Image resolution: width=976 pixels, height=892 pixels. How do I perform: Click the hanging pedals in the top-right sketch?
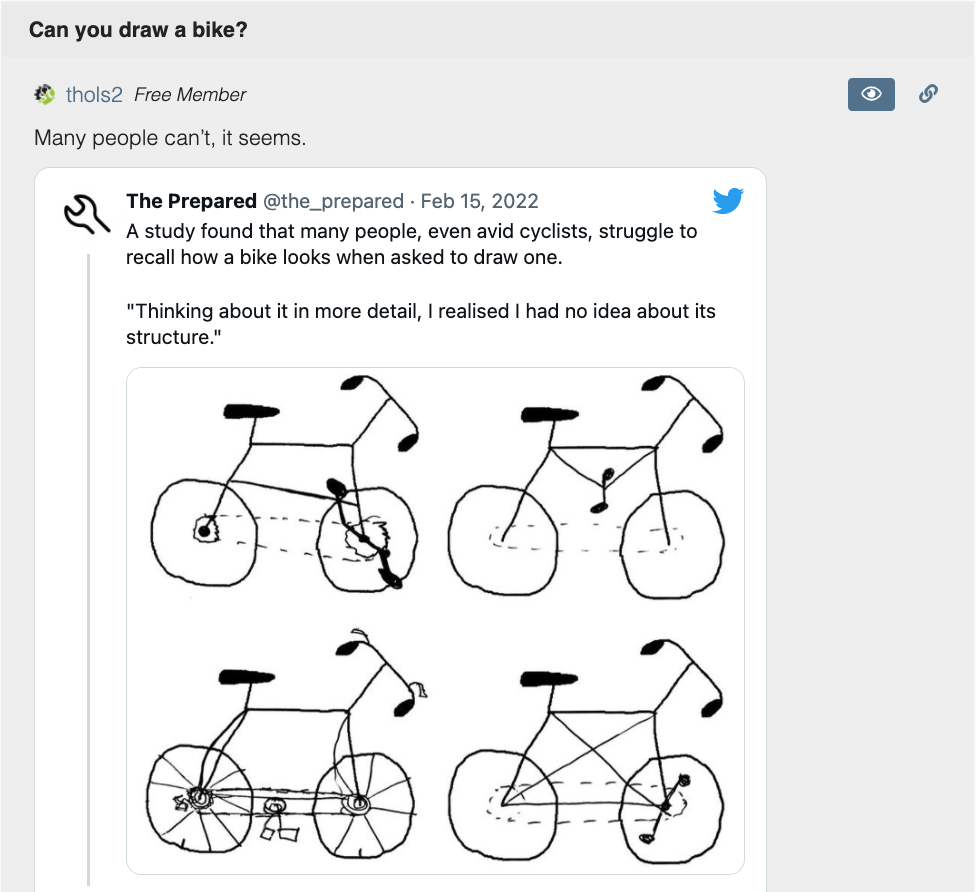(603, 482)
